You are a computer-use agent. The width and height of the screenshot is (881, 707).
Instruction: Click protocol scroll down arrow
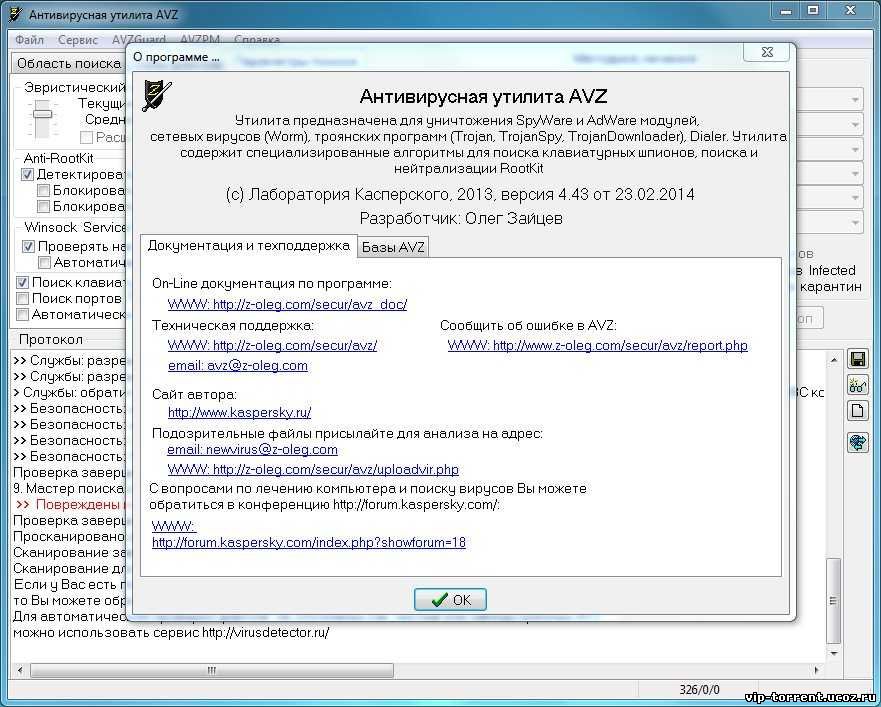(834, 653)
